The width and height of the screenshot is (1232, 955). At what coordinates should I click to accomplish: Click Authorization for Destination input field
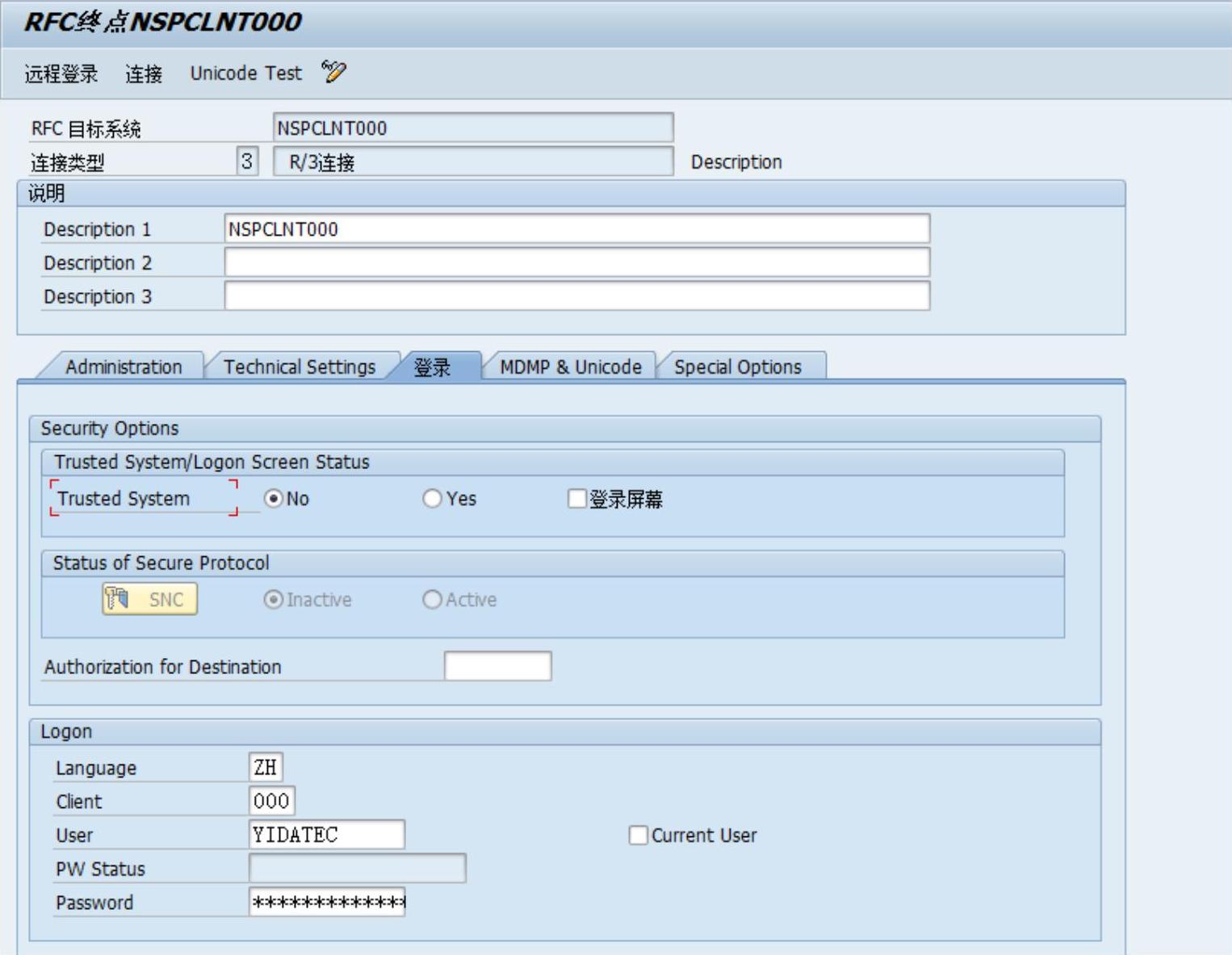pyautogui.click(x=498, y=666)
